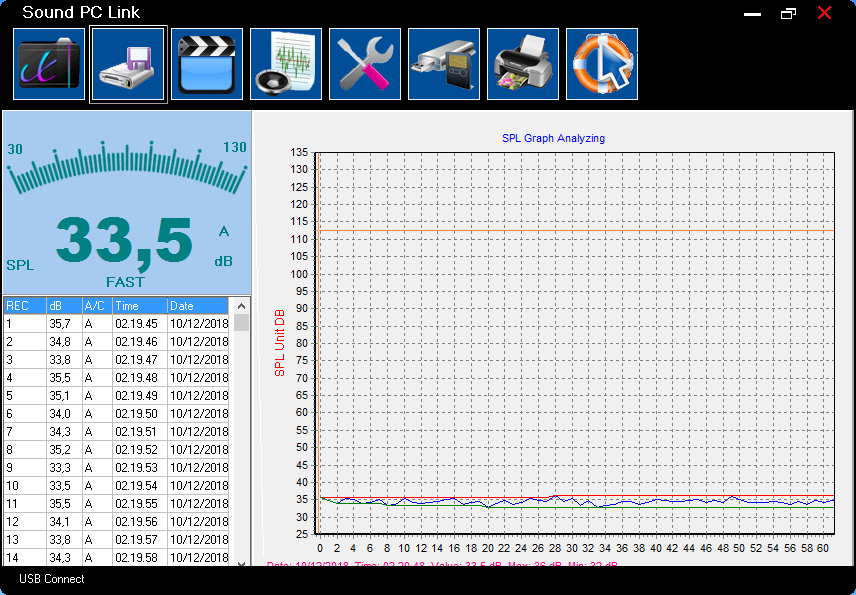Click the Date column header
856x595 pixels.
pyautogui.click(x=198, y=306)
